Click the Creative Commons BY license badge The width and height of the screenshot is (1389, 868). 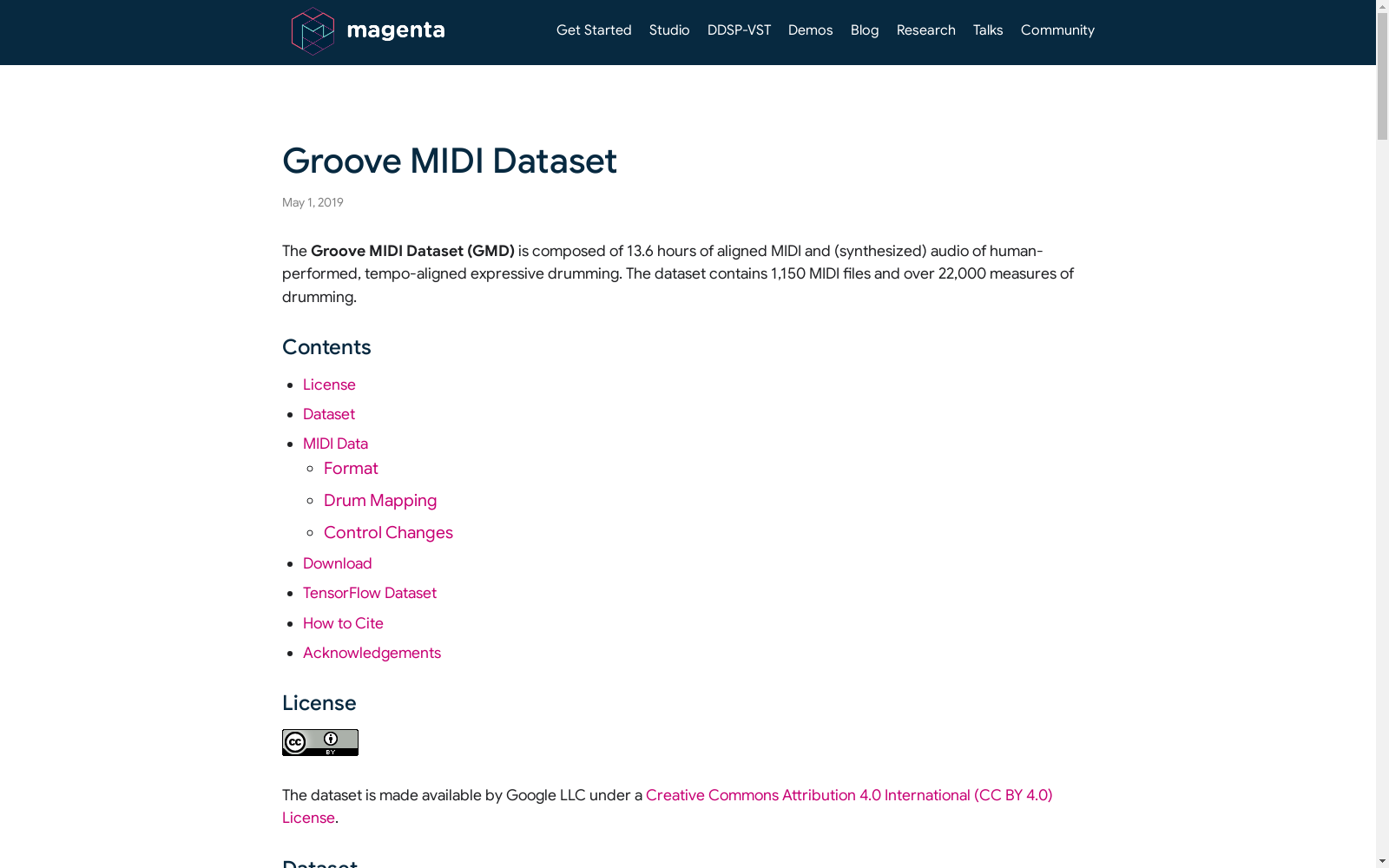click(x=320, y=743)
